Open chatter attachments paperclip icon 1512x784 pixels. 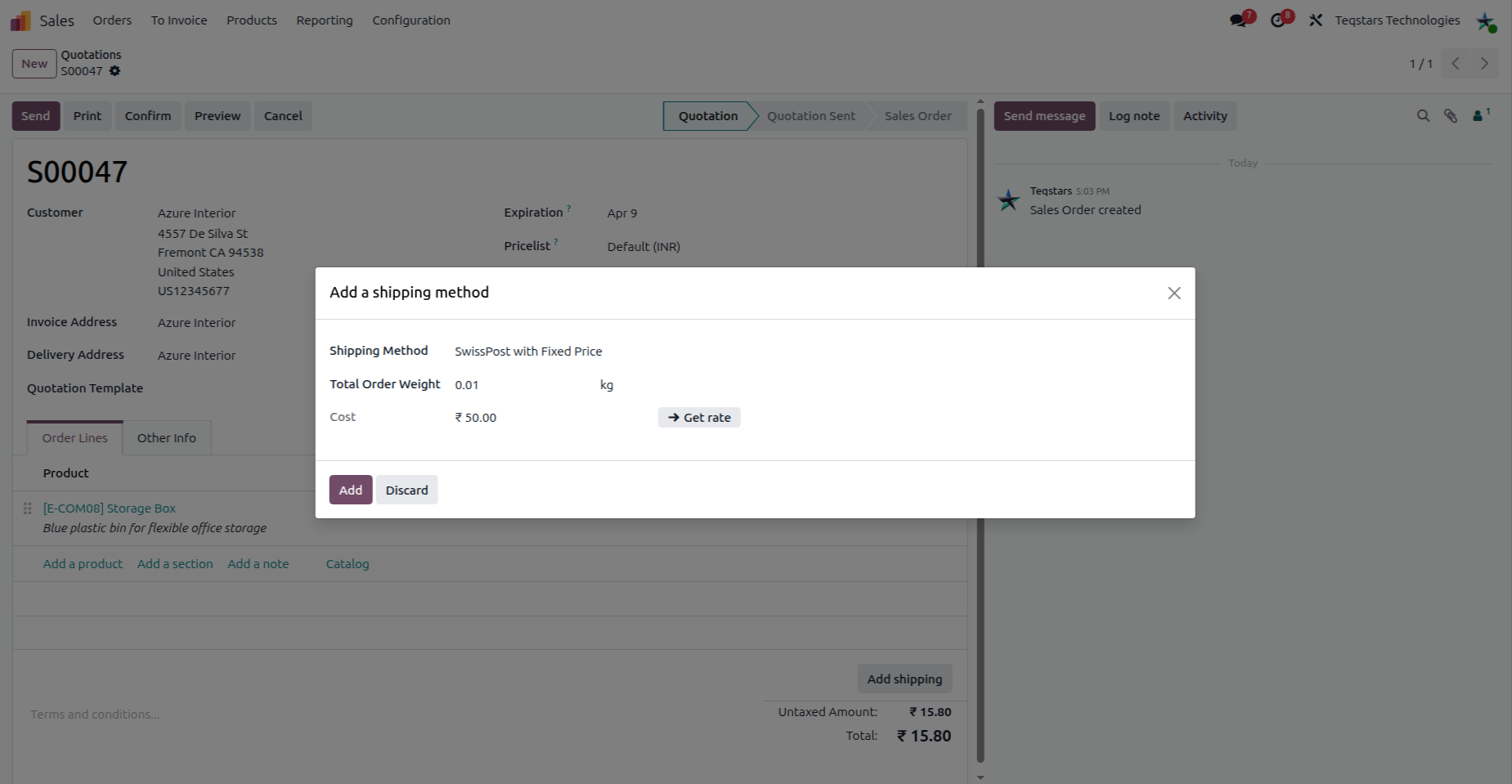tap(1451, 116)
